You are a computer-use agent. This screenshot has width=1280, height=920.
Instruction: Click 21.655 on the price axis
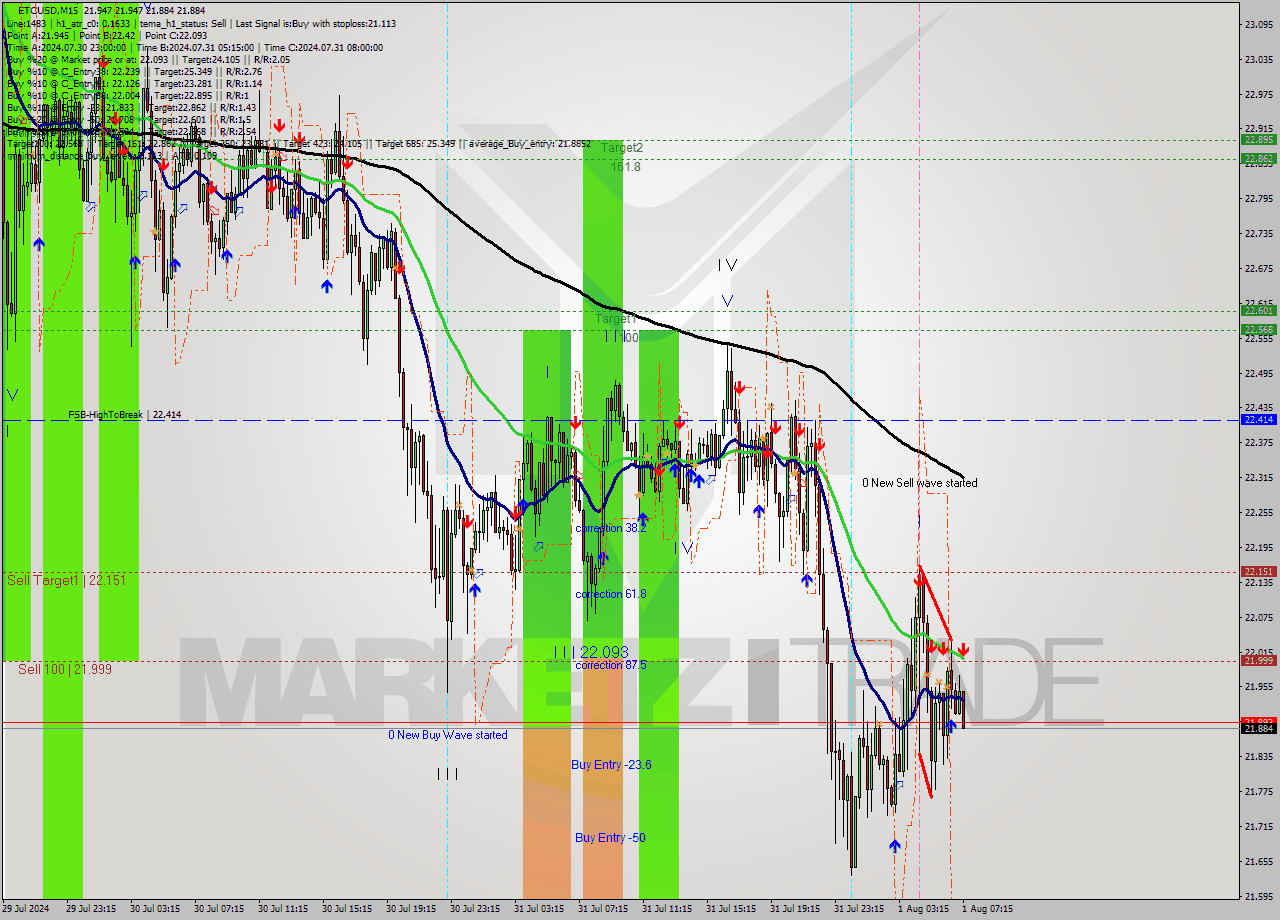1257,861
